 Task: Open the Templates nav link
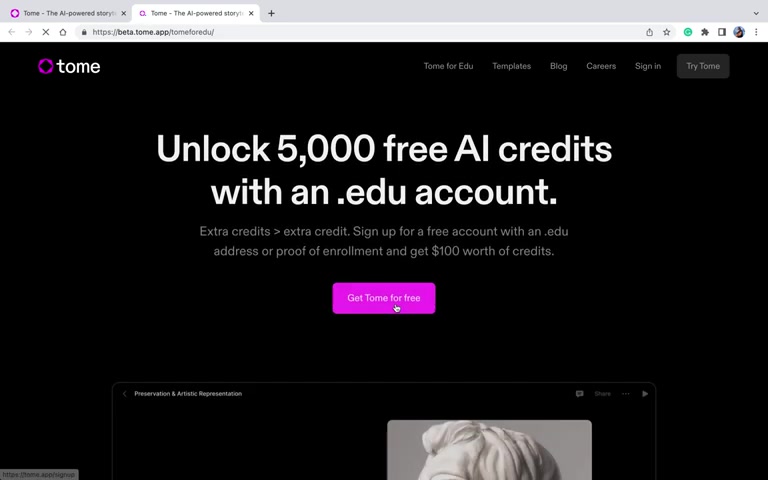(x=511, y=66)
